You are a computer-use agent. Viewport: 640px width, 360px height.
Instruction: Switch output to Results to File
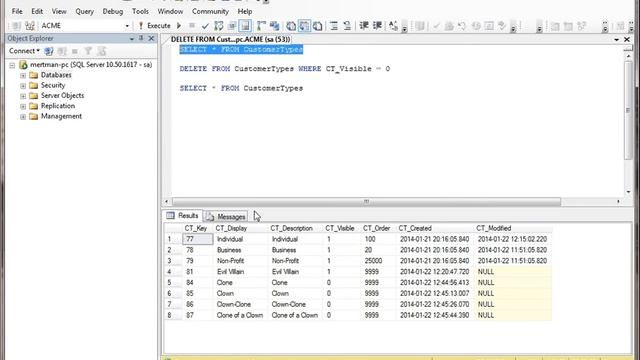click(x=317, y=26)
